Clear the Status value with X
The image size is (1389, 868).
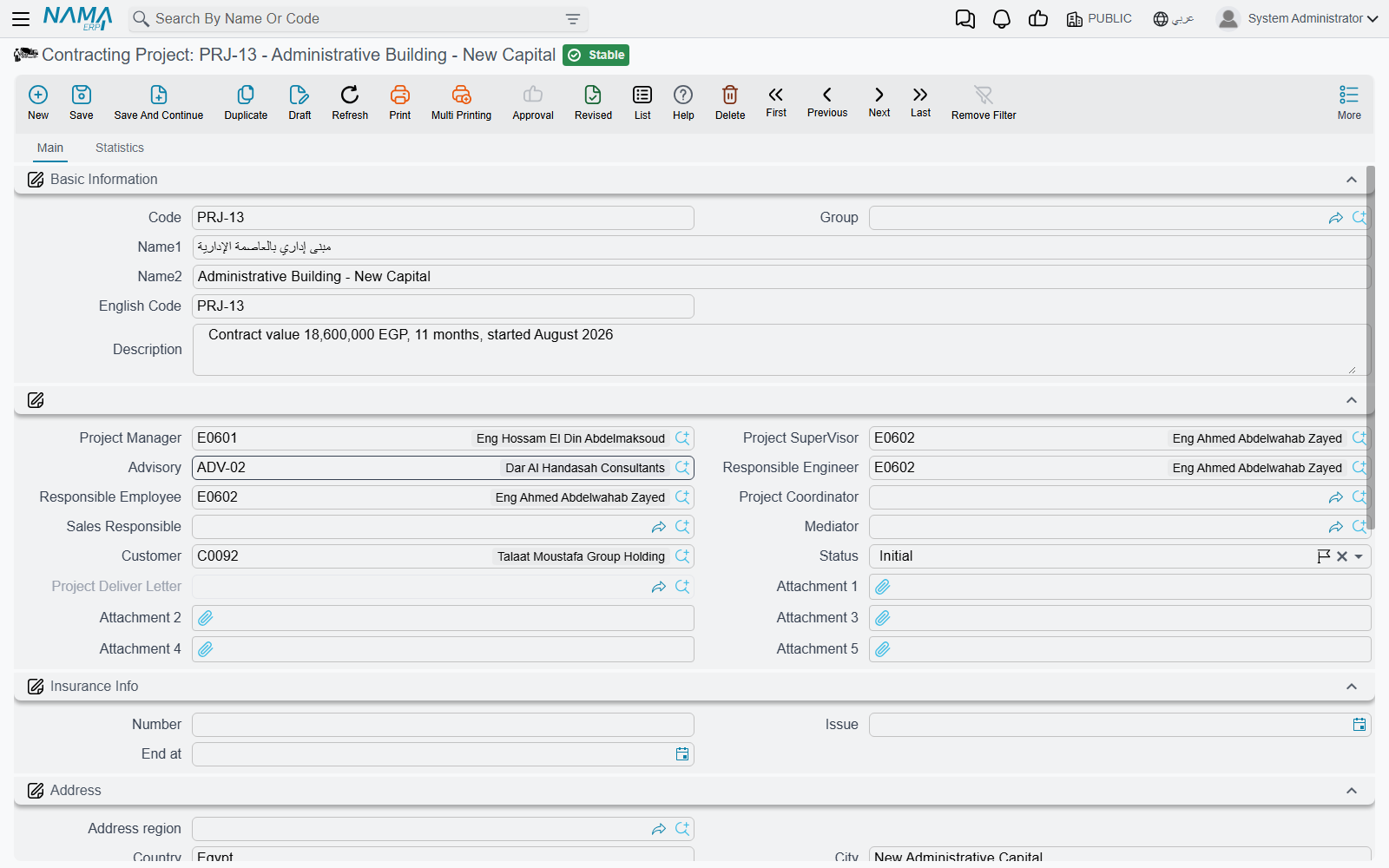[x=1342, y=556]
